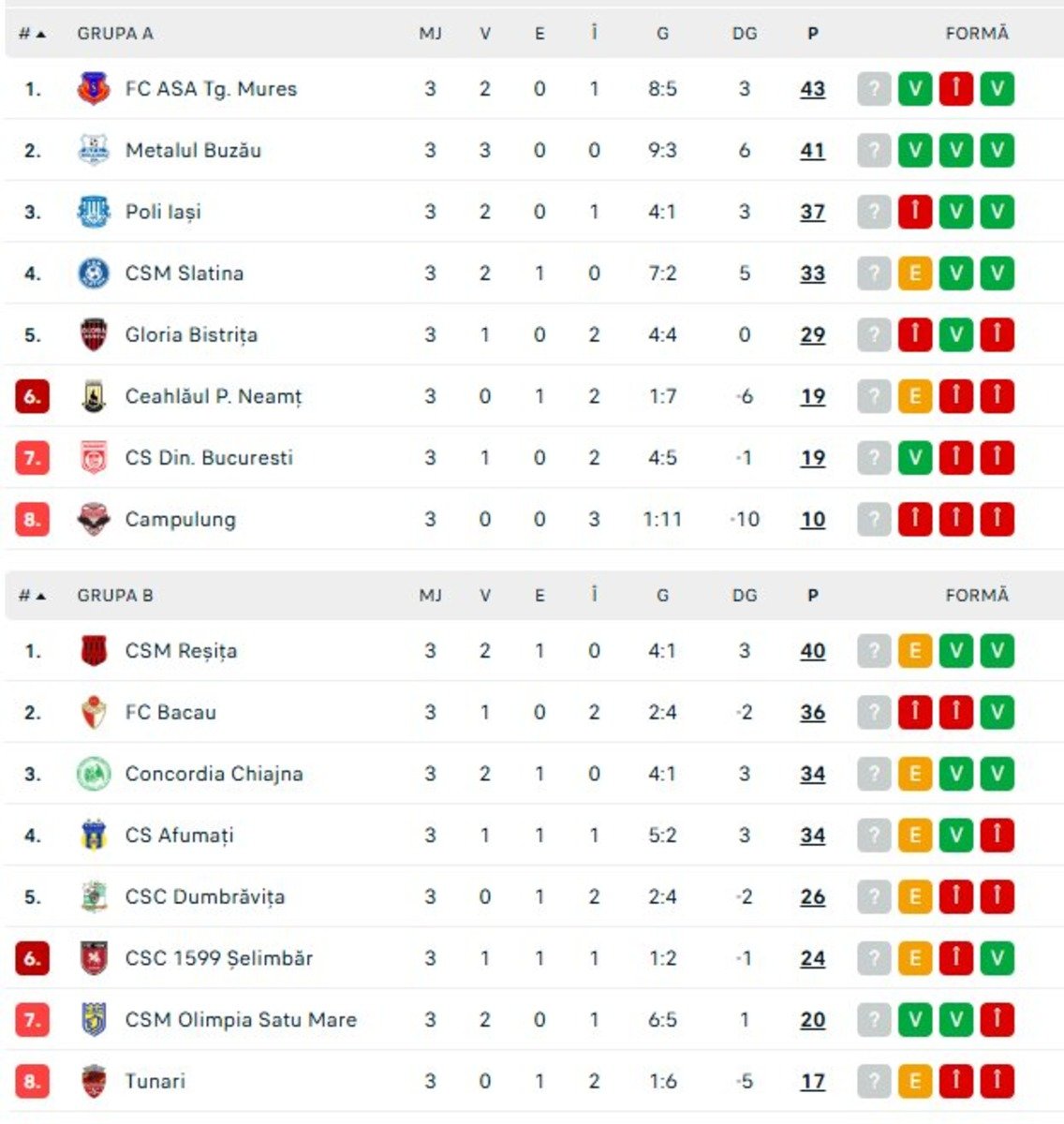Sort by the FORMĂ column header
This screenshot has height=1124, width=1064.
click(978, 31)
